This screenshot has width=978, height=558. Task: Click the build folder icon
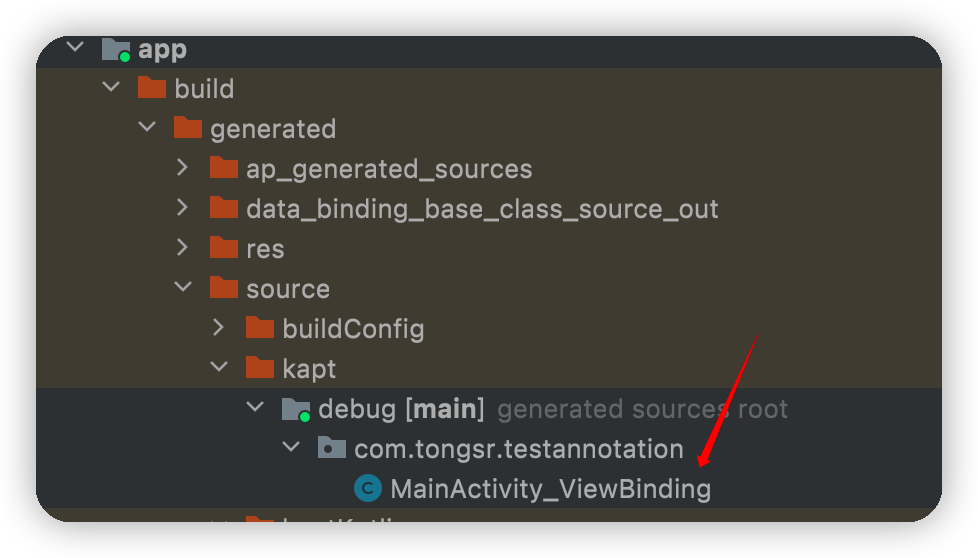152,88
